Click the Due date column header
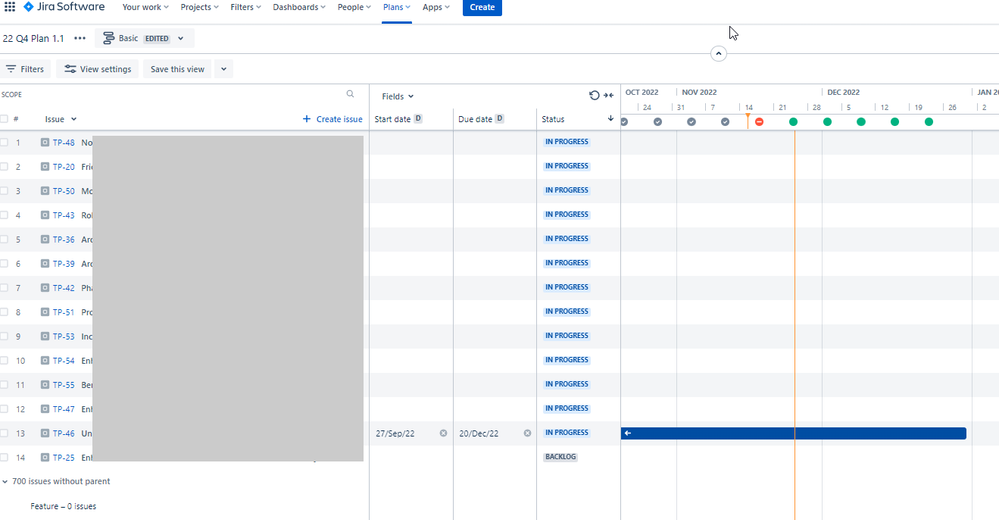Screen dimensions: 999x520 481,119
